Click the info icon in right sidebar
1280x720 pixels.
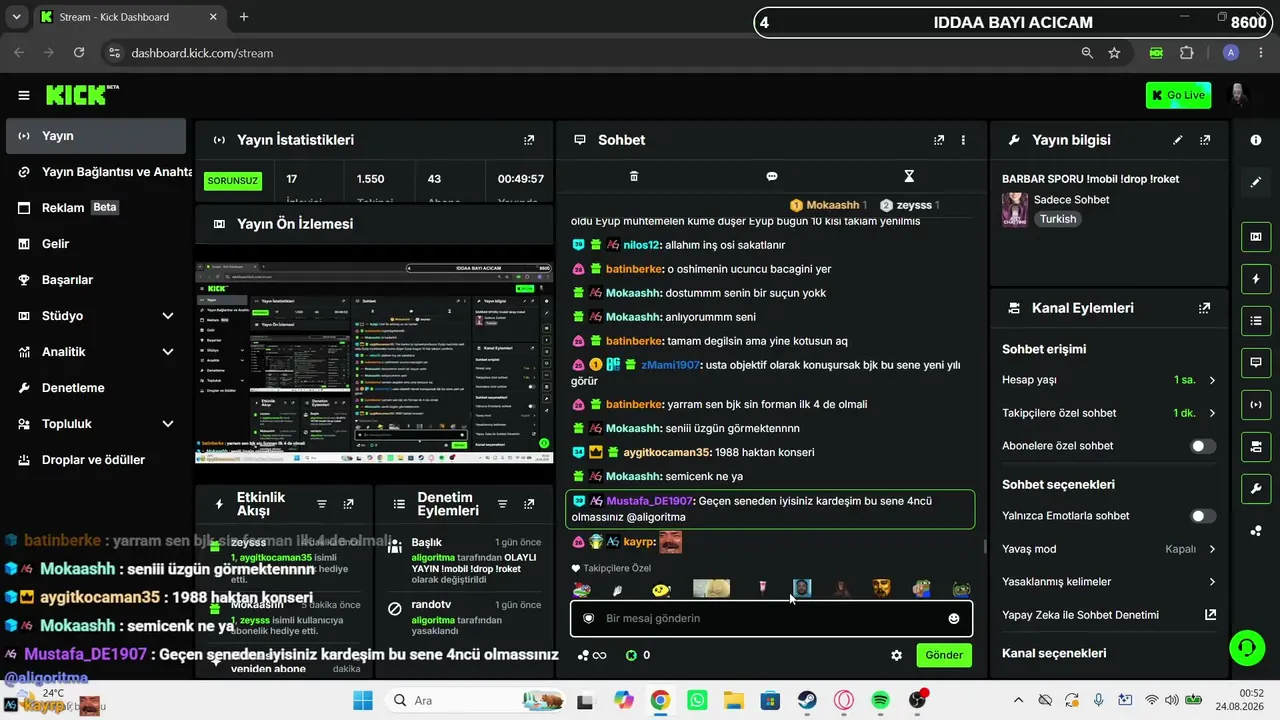(1256, 140)
